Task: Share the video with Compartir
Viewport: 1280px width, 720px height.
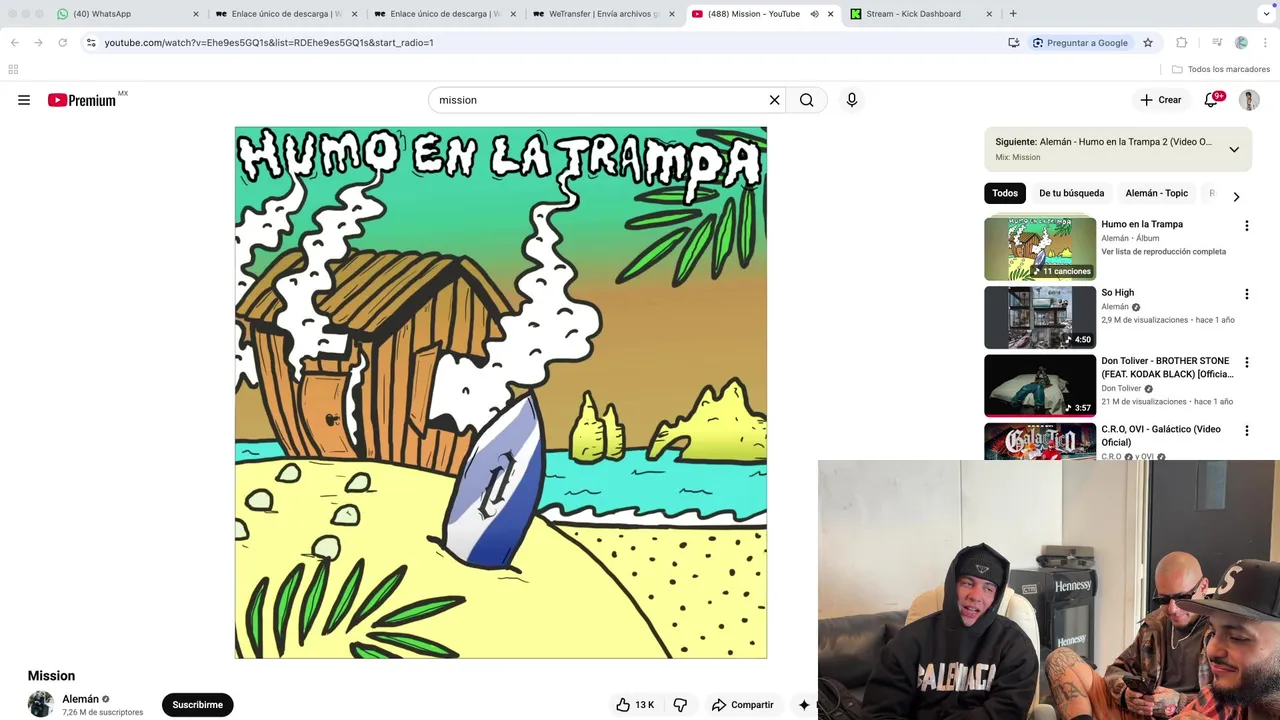Action: point(743,705)
